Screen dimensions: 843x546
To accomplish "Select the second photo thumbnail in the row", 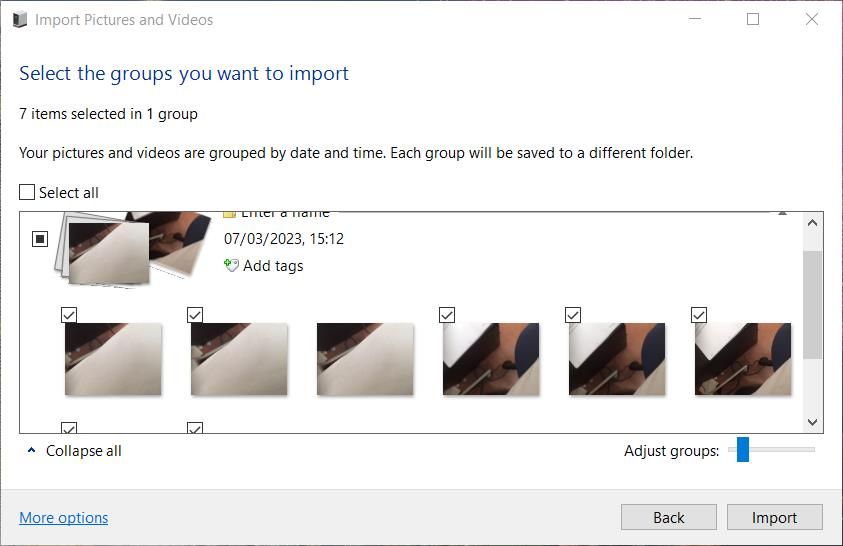I will point(239,359).
